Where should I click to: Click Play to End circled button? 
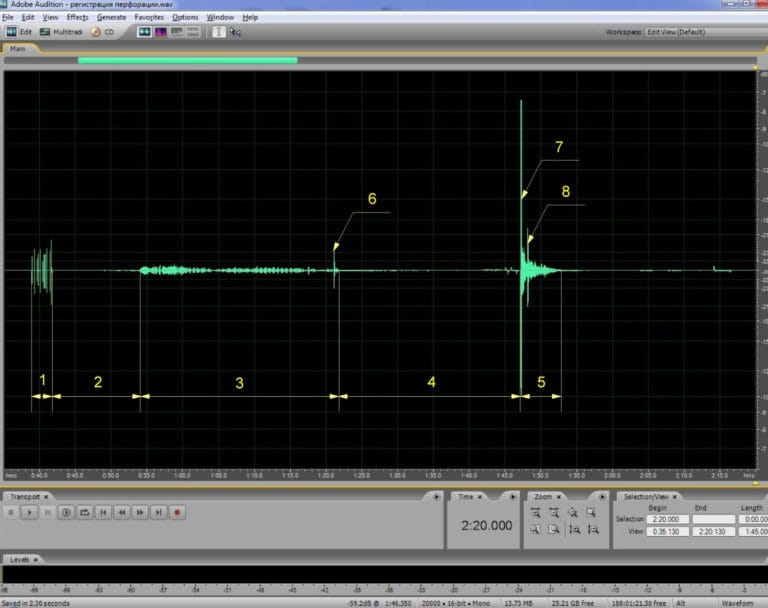(x=66, y=512)
